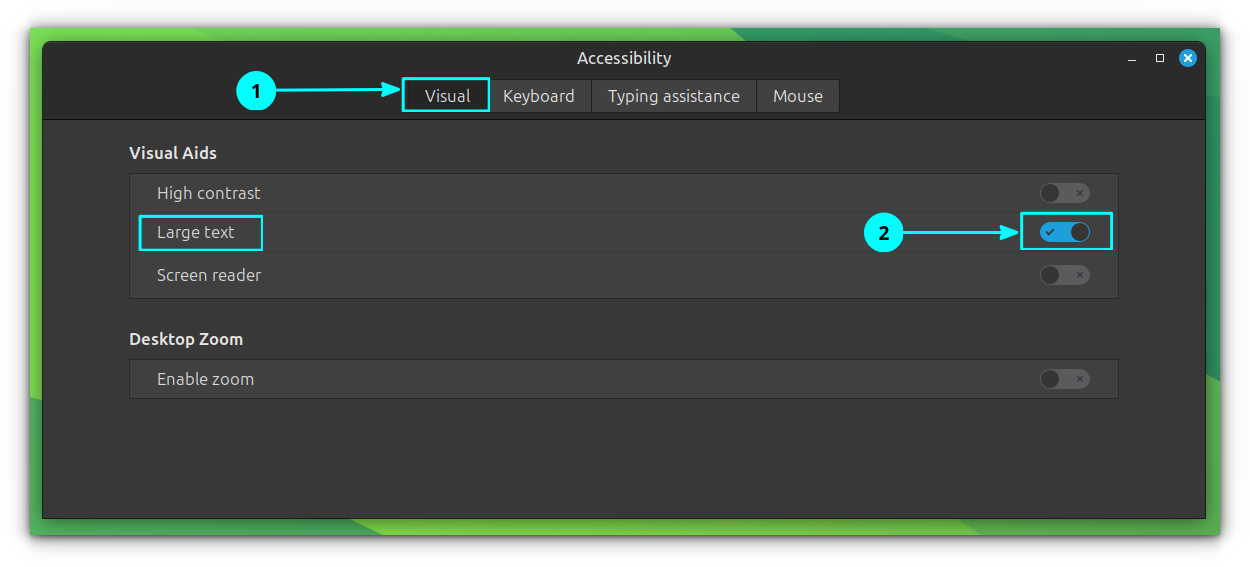Click the Large text label
Image resolution: width=1250 pixels, height=567 pixels.
196,232
